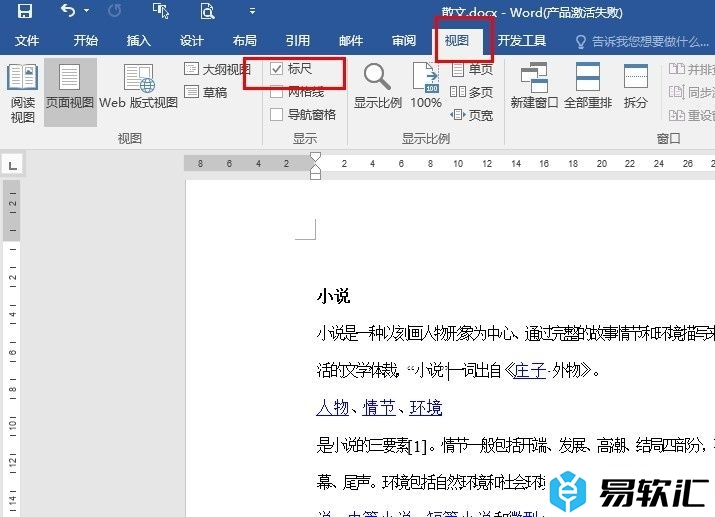Click 并排查看 side by side icon
This screenshot has height=517, width=715.
[677, 69]
